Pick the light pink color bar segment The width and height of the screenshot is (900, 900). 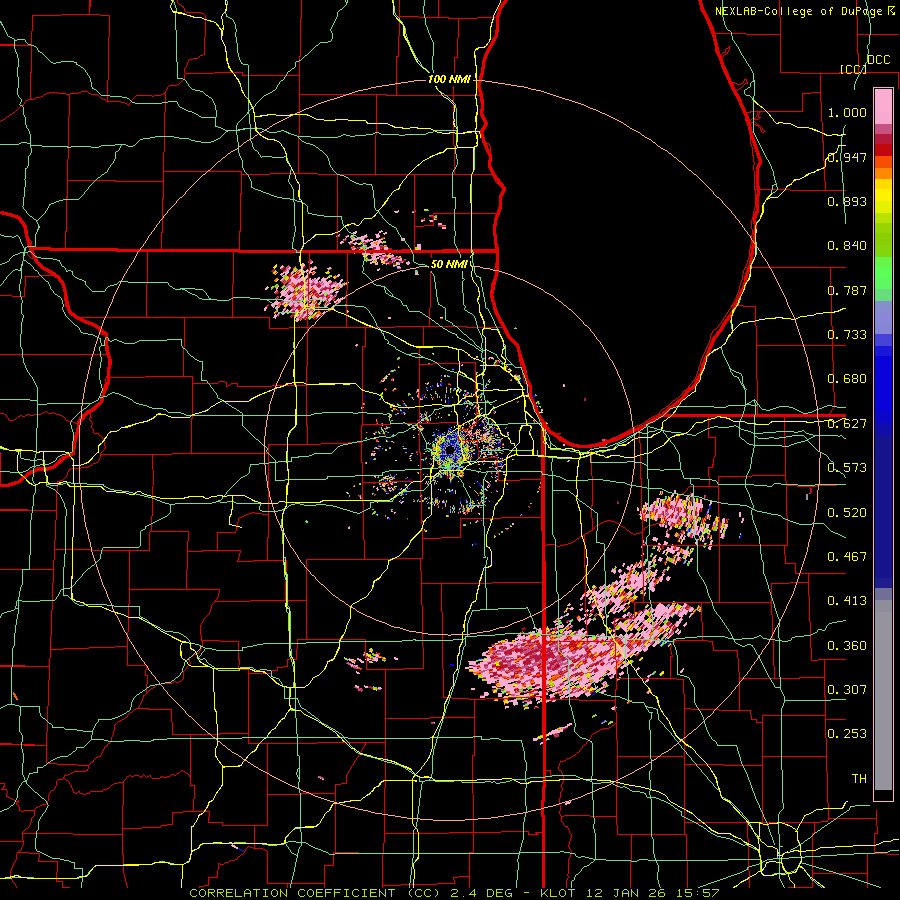coord(883,106)
